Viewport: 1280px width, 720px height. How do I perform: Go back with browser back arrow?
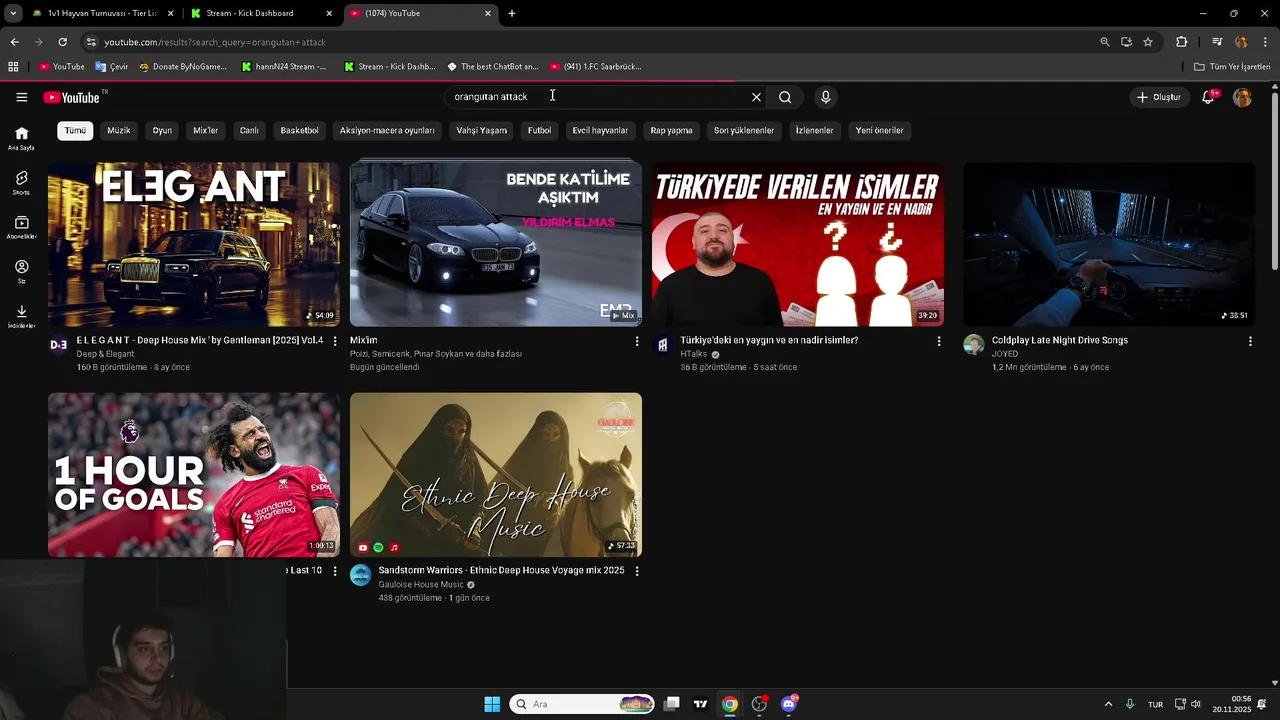pos(14,42)
